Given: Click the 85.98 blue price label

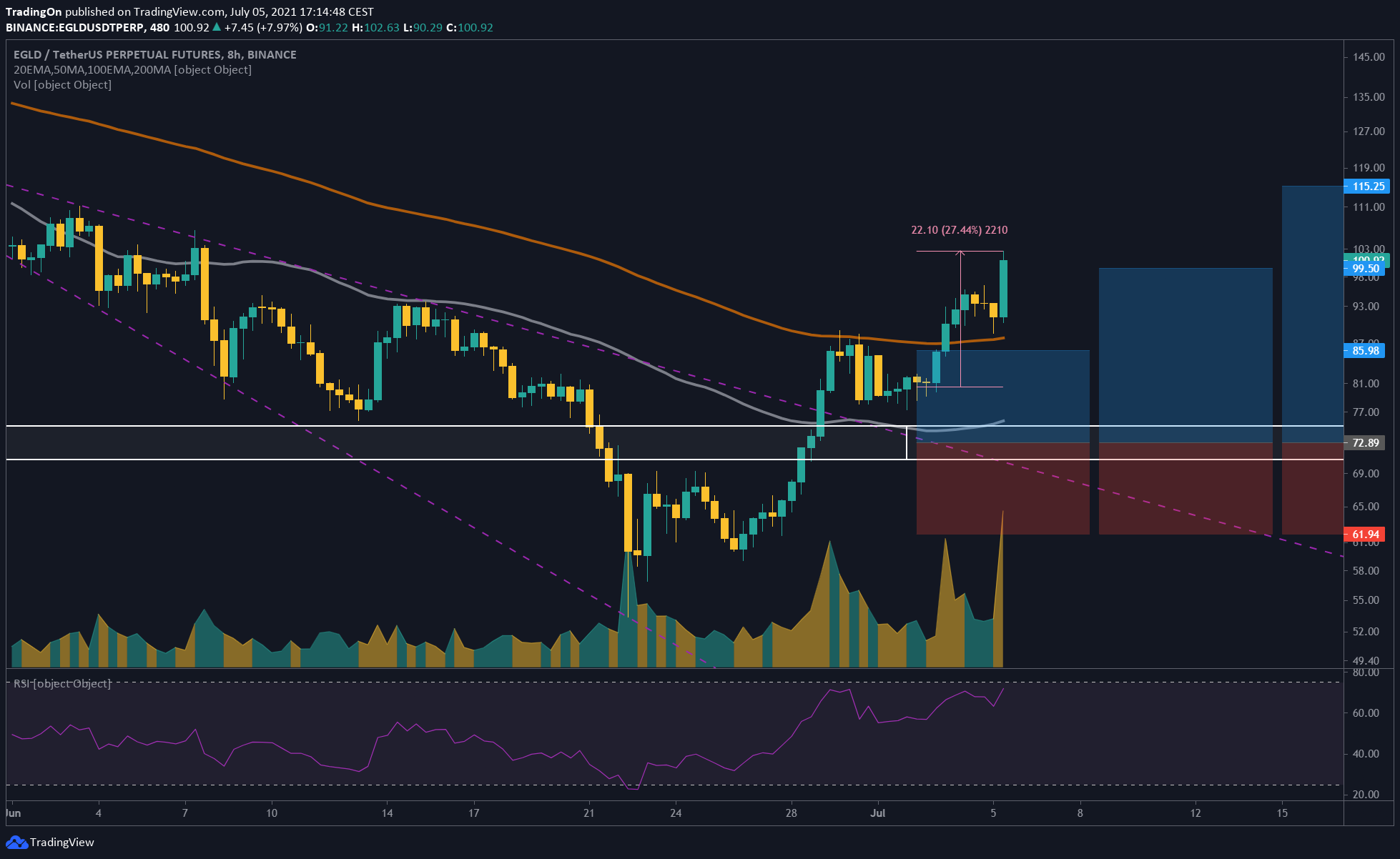Looking at the screenshot, I should (x=1366, y=351).
